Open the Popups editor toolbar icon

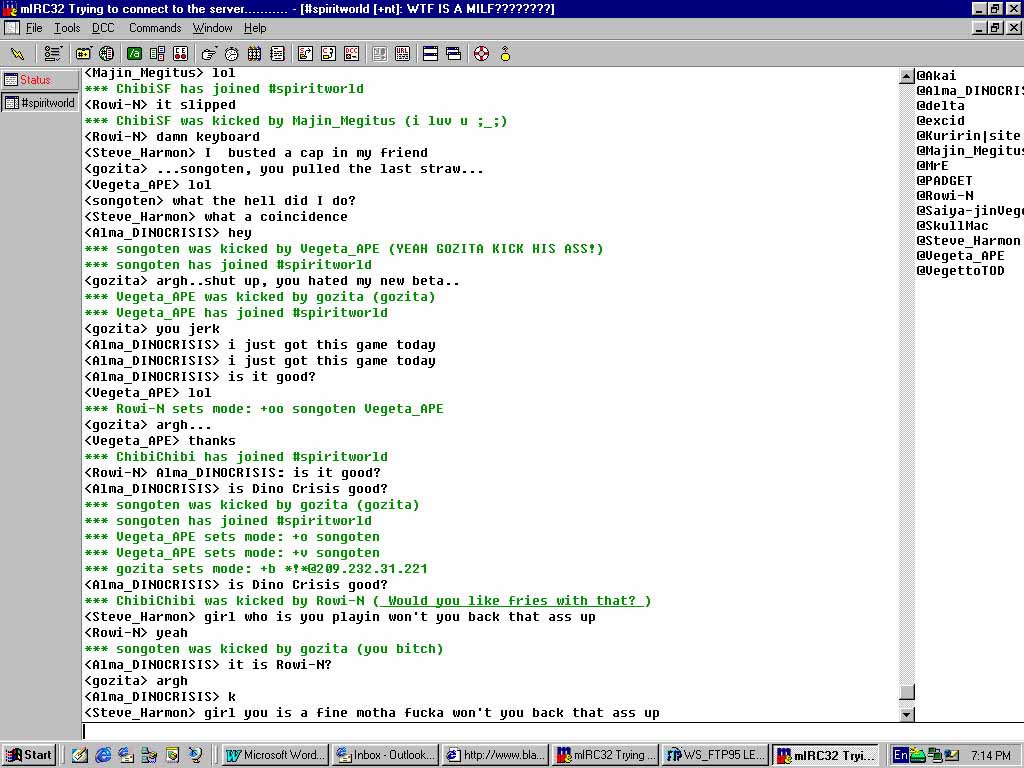(157, 54)
